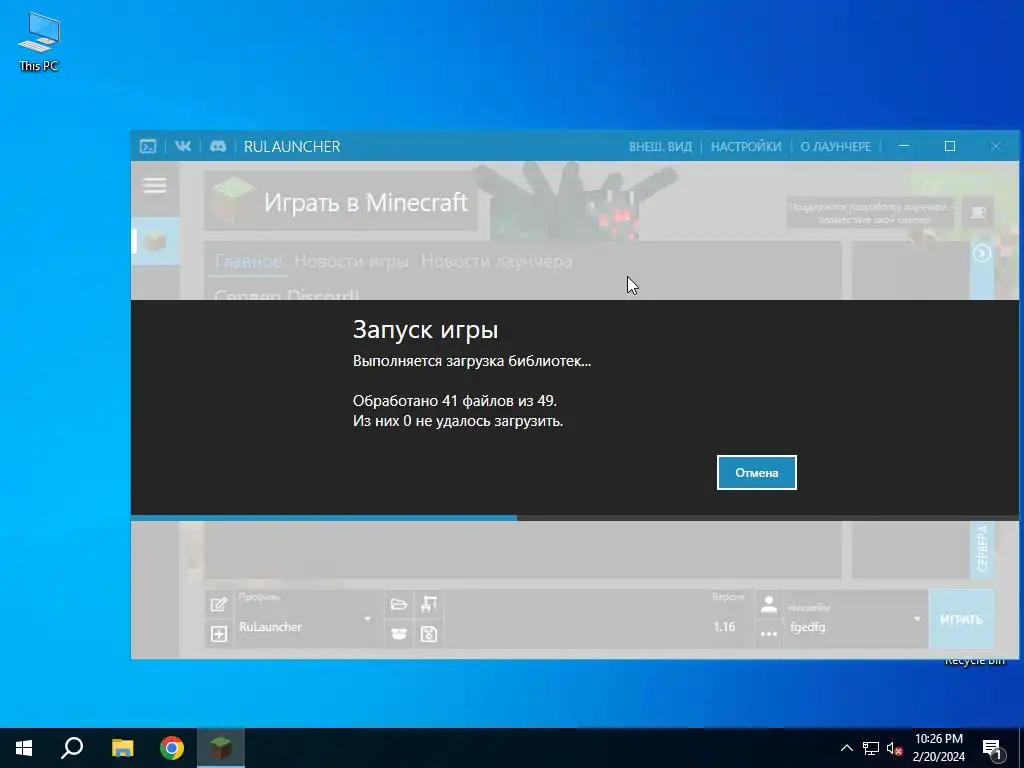This screenshot has width=1024, height=768.
Task: Open НАСТРОЙКИ settings menu
Action: [x=746, y=146]
